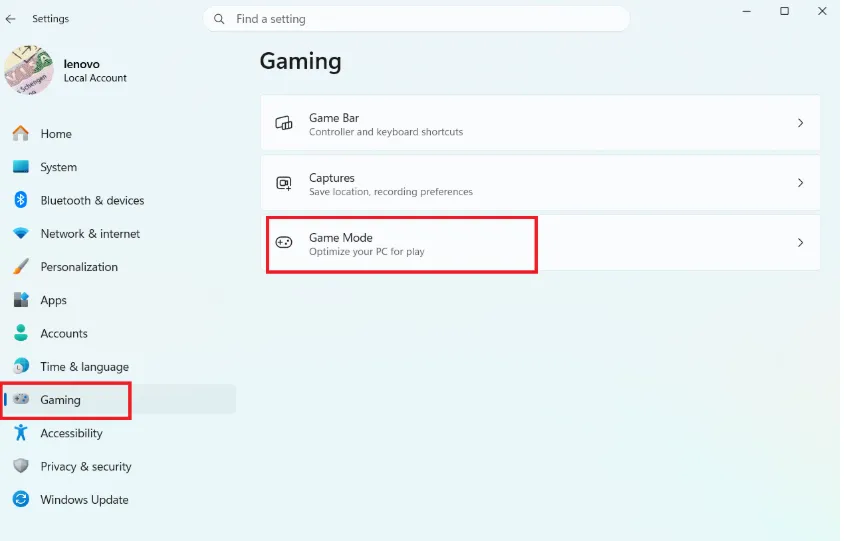Expand the Game Mode chevron arrow
The height and width of the screenshot is (541, 844).
[x=800, y=243]
